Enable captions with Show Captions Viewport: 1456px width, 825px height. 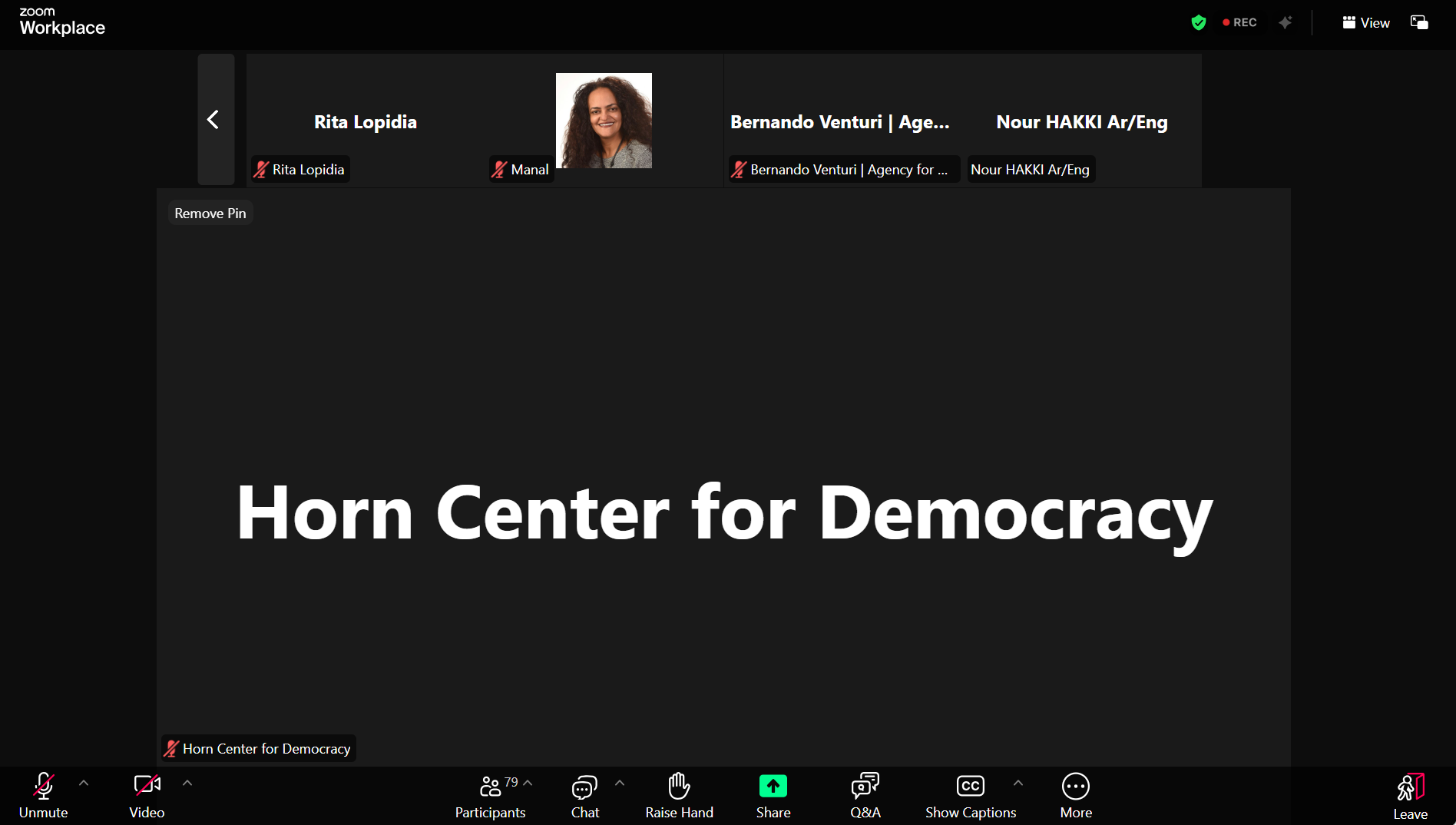click(970, 796)
